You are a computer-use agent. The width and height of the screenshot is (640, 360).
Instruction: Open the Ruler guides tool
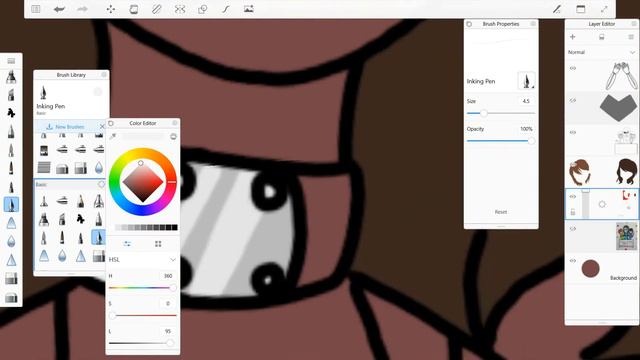point(157,9)
